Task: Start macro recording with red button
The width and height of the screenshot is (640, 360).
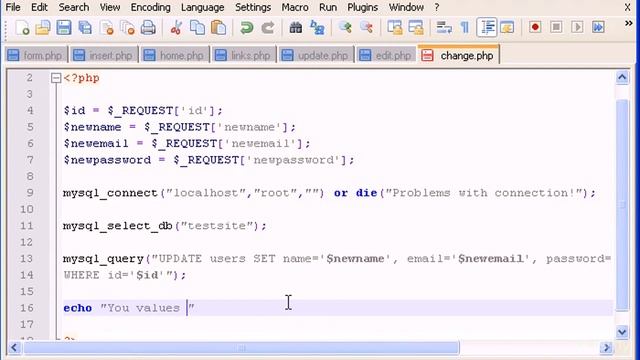Action: 535,28
